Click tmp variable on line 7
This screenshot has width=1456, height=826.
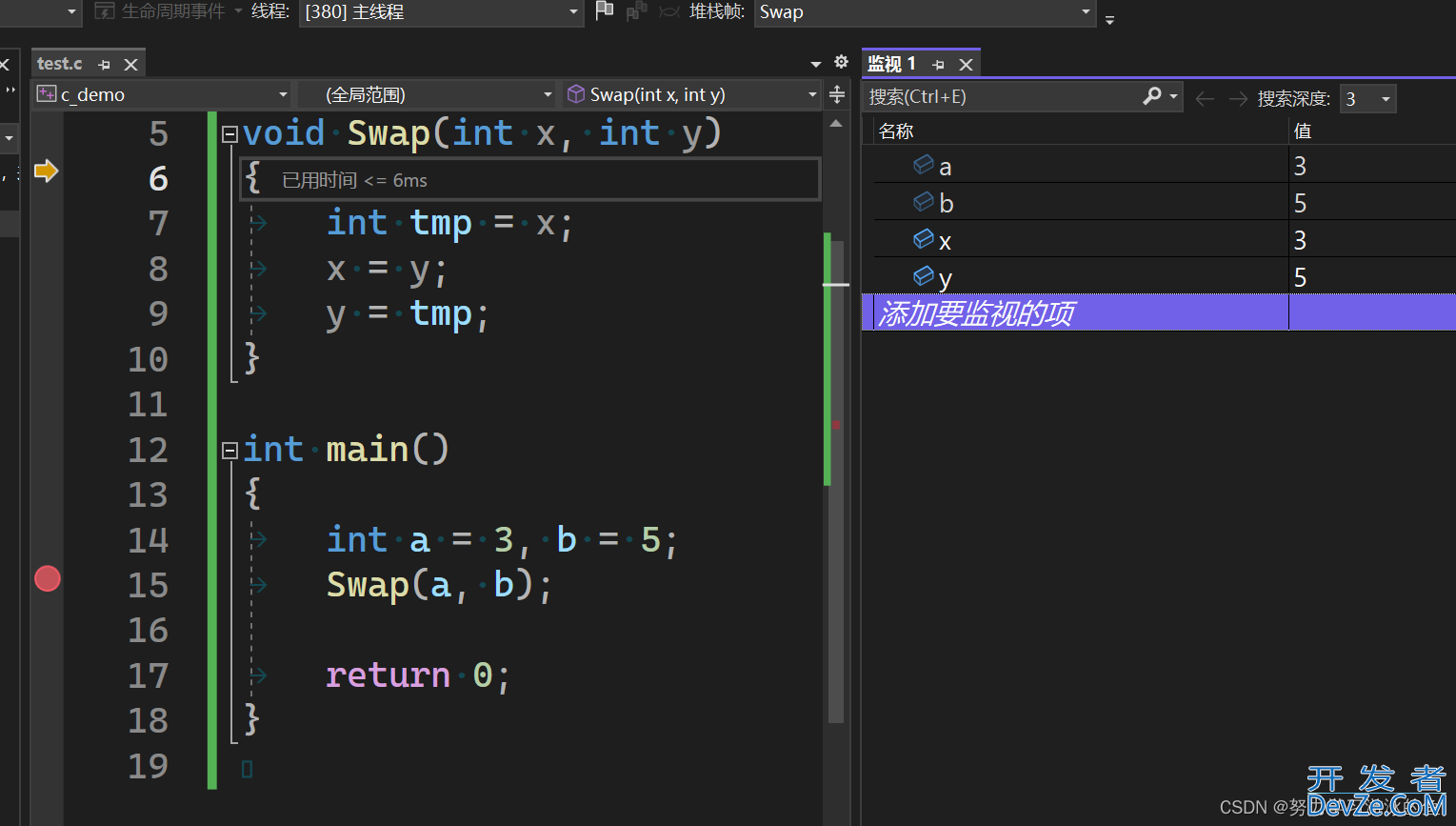point(441,224)
